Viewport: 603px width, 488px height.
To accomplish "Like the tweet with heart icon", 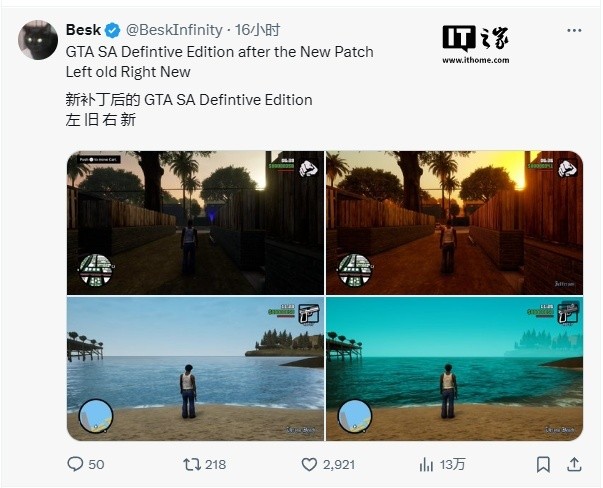I will click(309, 465).
